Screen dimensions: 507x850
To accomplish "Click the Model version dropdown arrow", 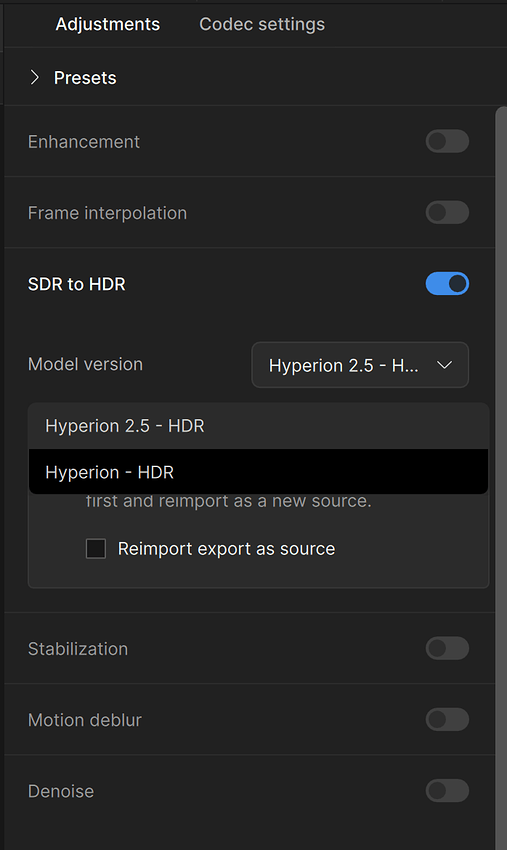I will tap(444, 365).
